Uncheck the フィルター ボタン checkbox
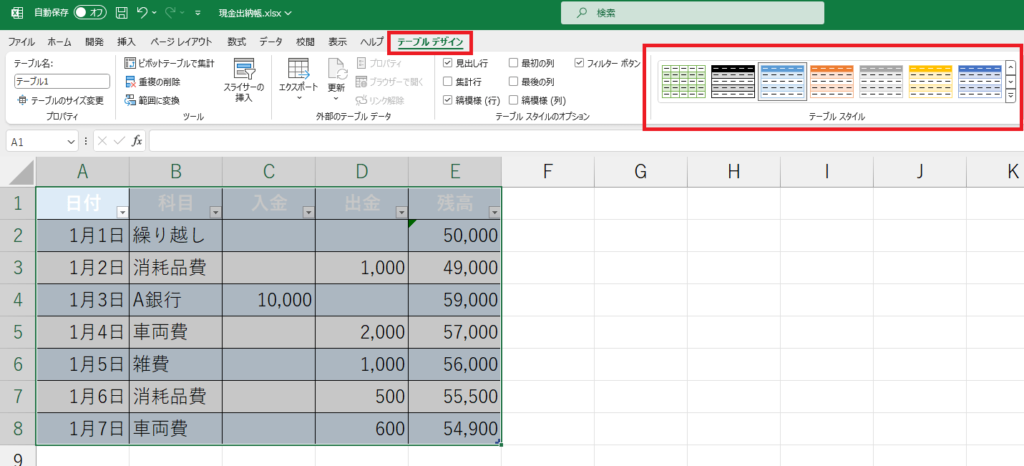The width and height of the screenshot is (1024, 466). pyautogui.click(x=579, y=62)
